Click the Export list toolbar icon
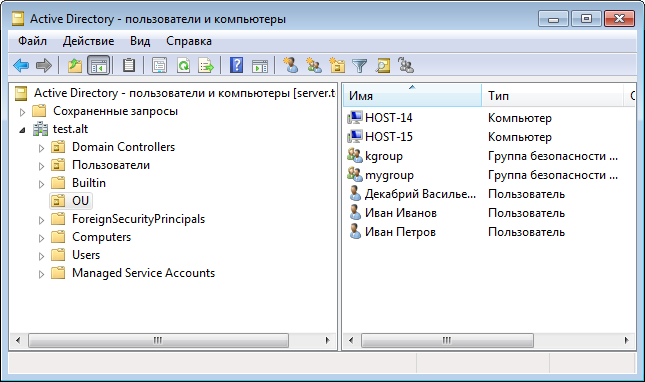The image size is (645, 382). click(x=206, y=65)
